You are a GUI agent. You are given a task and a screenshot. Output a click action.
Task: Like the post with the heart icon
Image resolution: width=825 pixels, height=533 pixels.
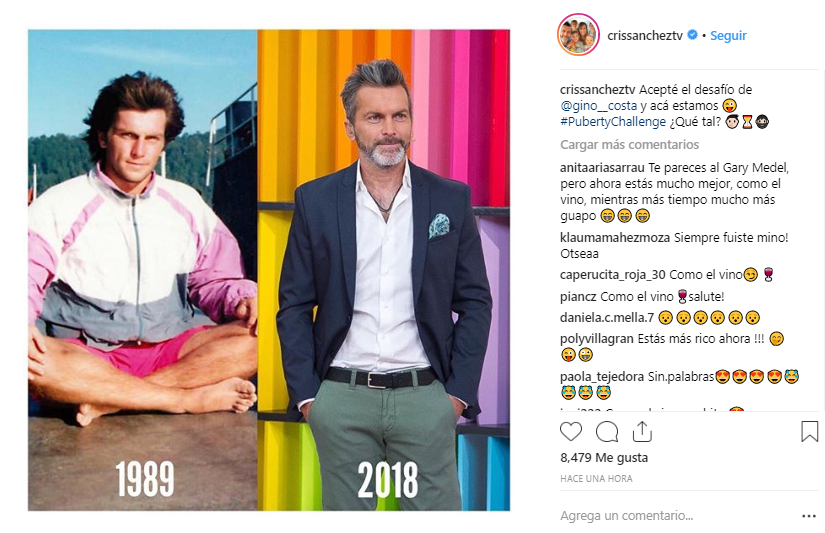pos(571,432)
